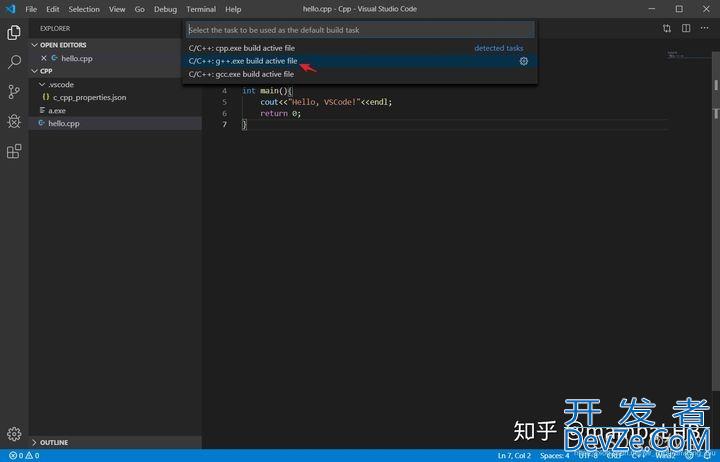Click Ln 7, Col 2 in status bar
The height and width of the screenshot is (462, 720).
point(514,456)
